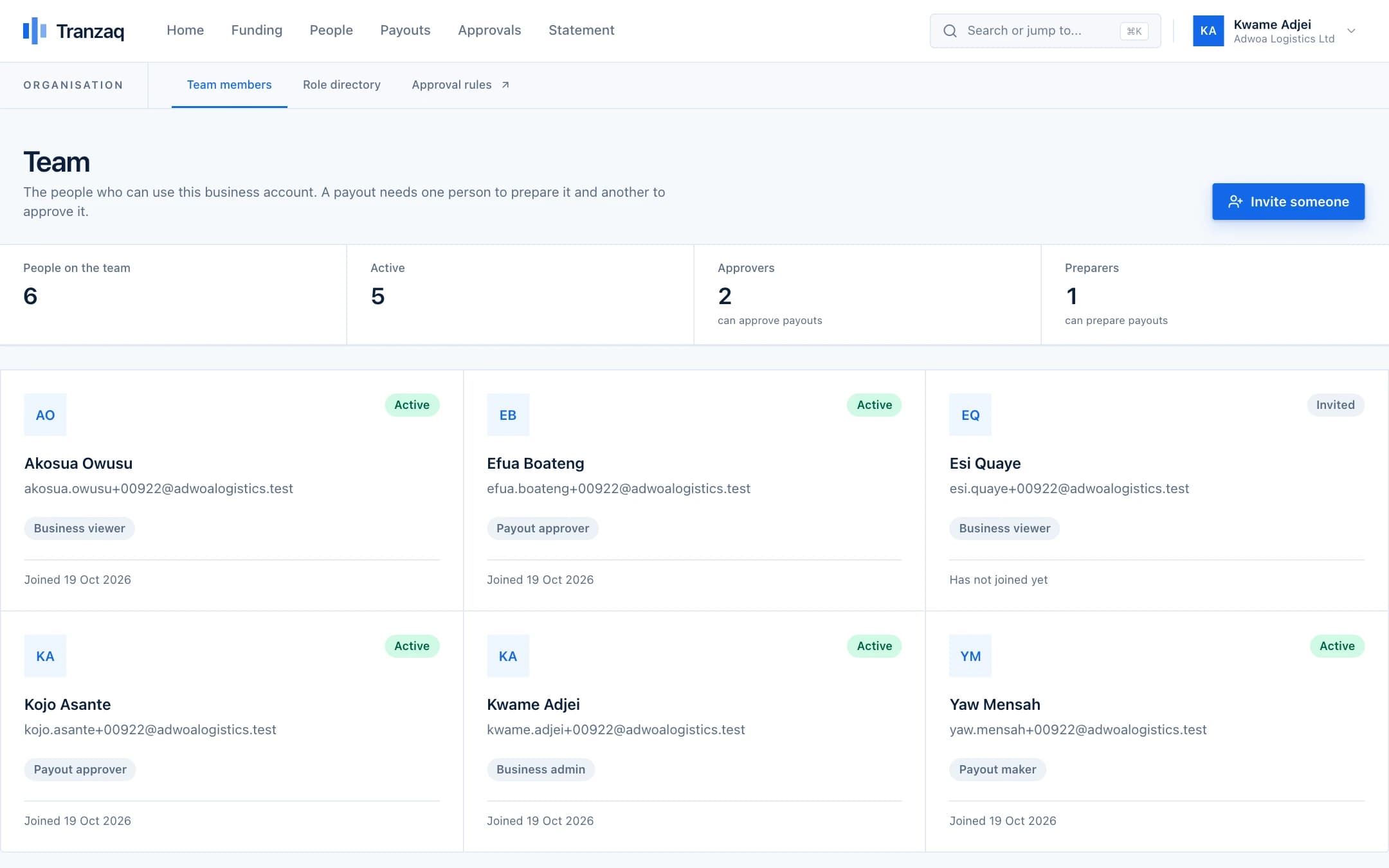1389x868 pixels.
Task: Click the Payout maker role tag
Action: pos(997,770)
